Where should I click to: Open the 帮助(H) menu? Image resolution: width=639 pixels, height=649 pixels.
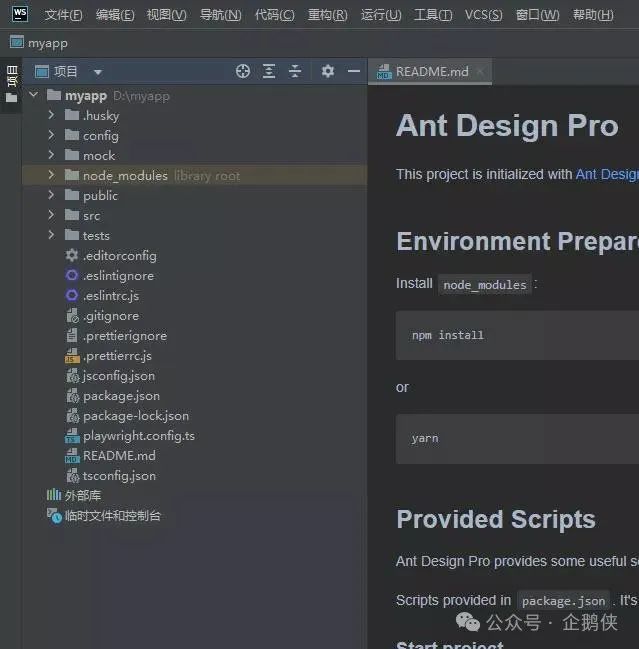[593, 15]
